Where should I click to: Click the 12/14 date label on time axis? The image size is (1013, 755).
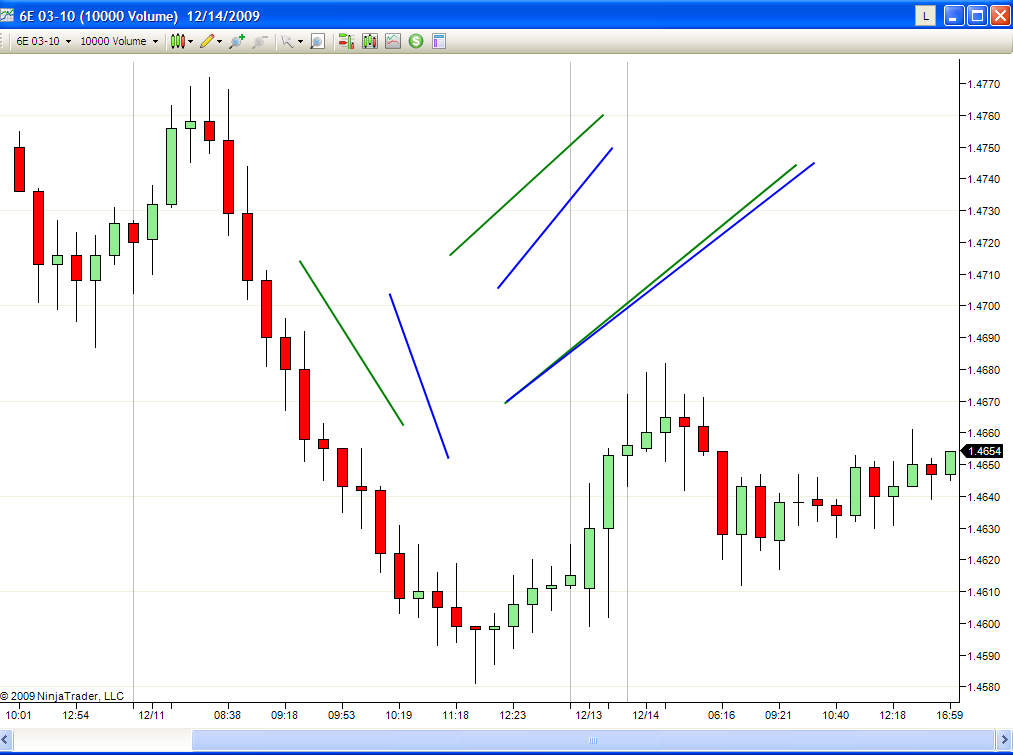coord(645,715)
